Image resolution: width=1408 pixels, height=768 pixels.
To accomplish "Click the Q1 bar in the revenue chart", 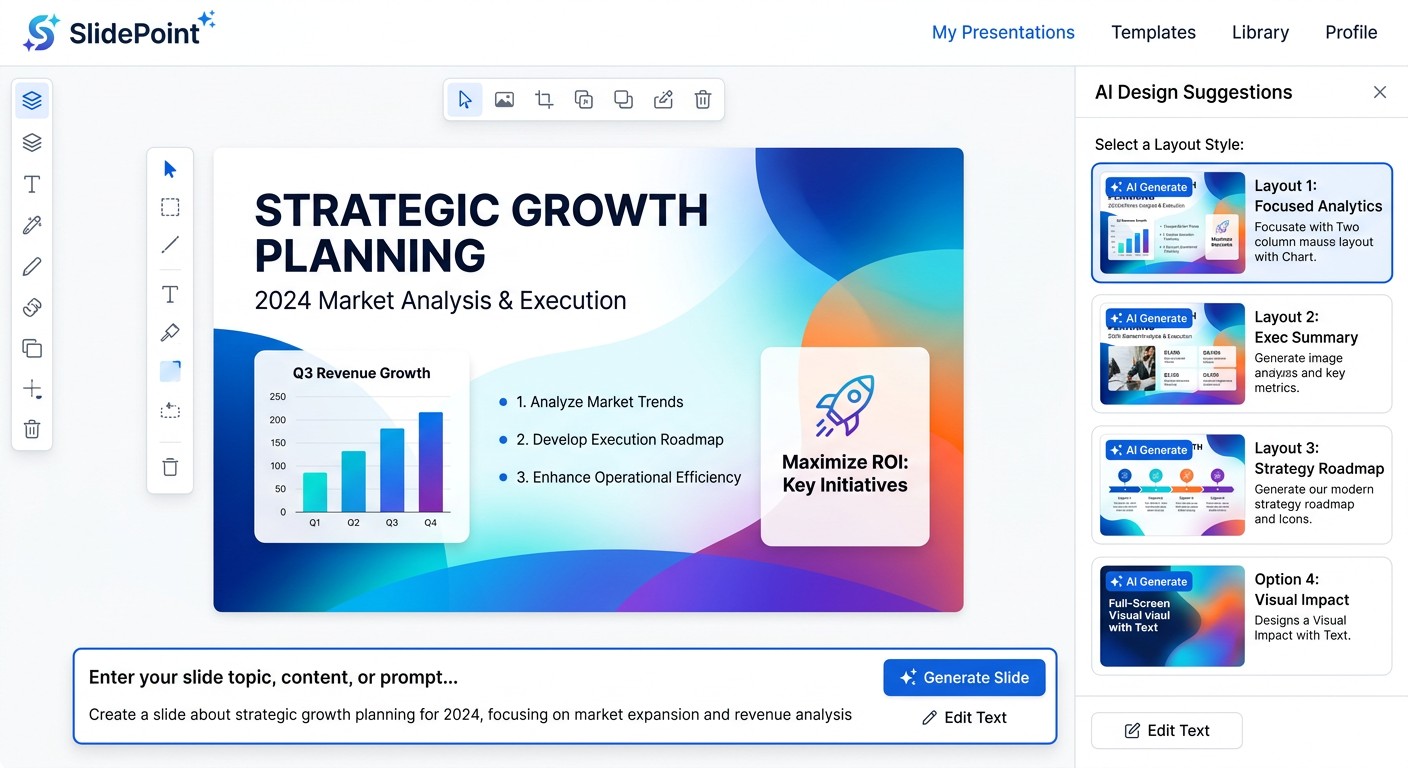I will (x=315, y=492).
